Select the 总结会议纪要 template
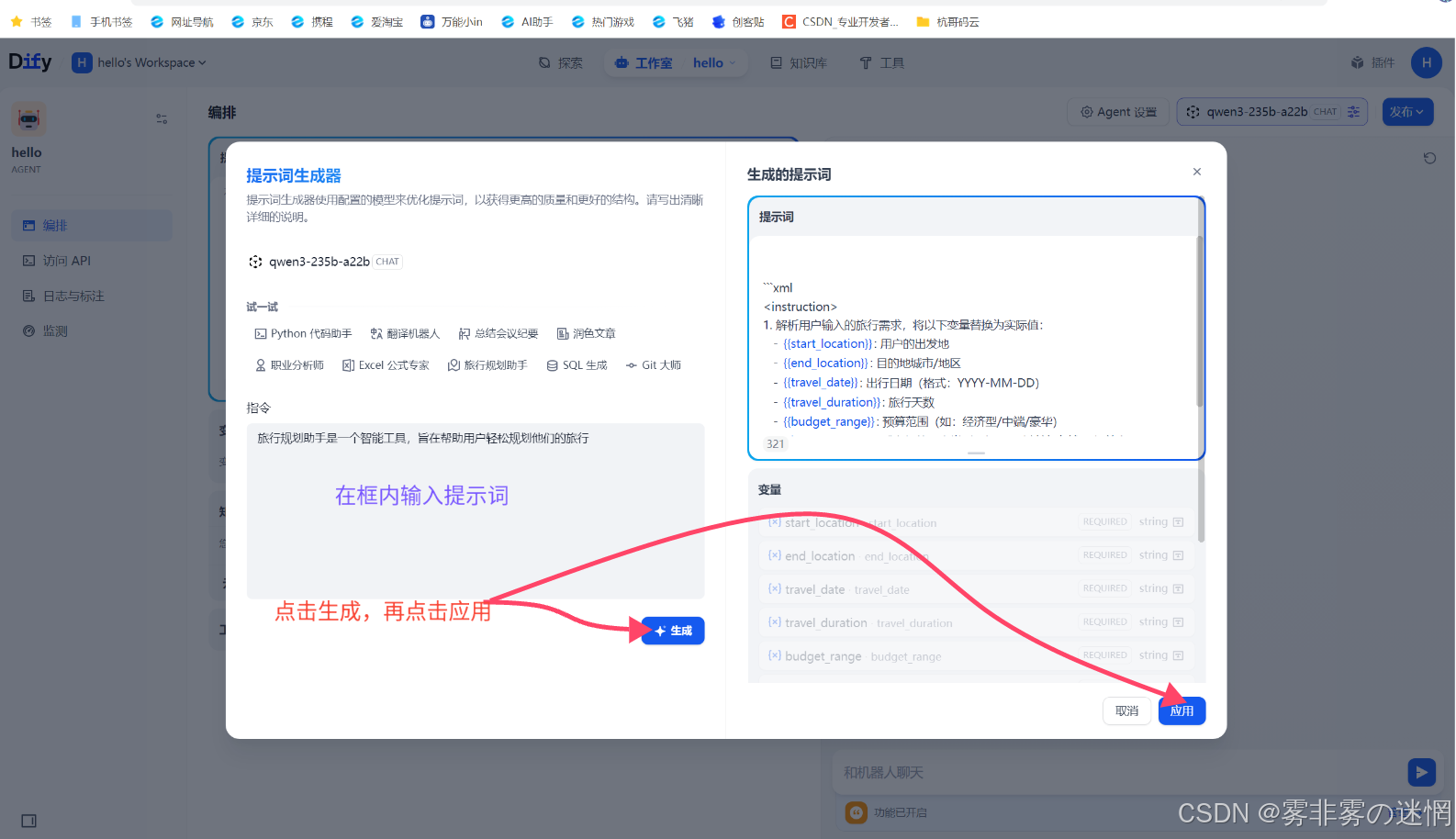Viewport: 1456px width, 839px height. click(498, 334)
